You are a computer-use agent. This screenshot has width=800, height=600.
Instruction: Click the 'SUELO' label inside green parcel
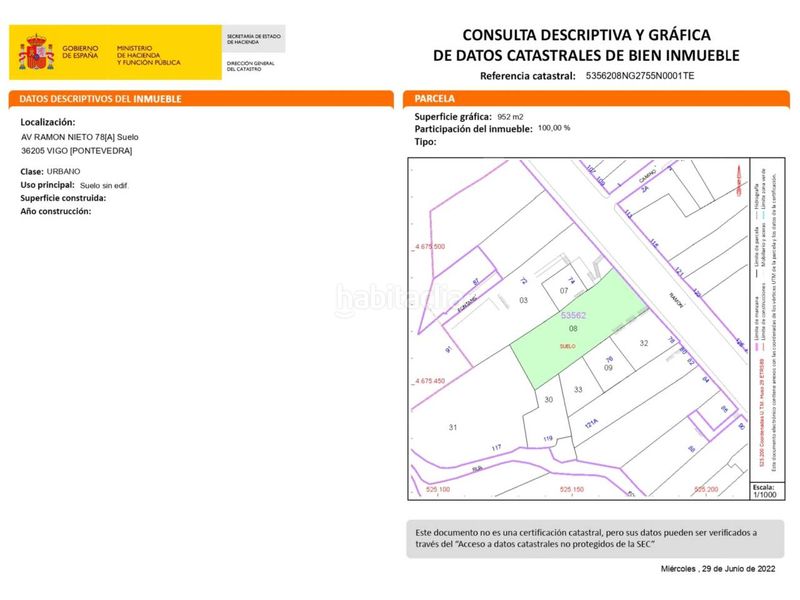[567, 346]
